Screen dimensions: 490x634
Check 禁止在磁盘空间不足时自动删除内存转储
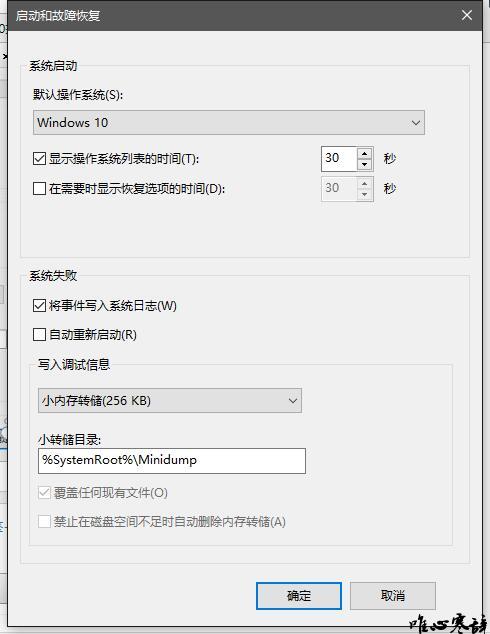[x=44, y=522]
